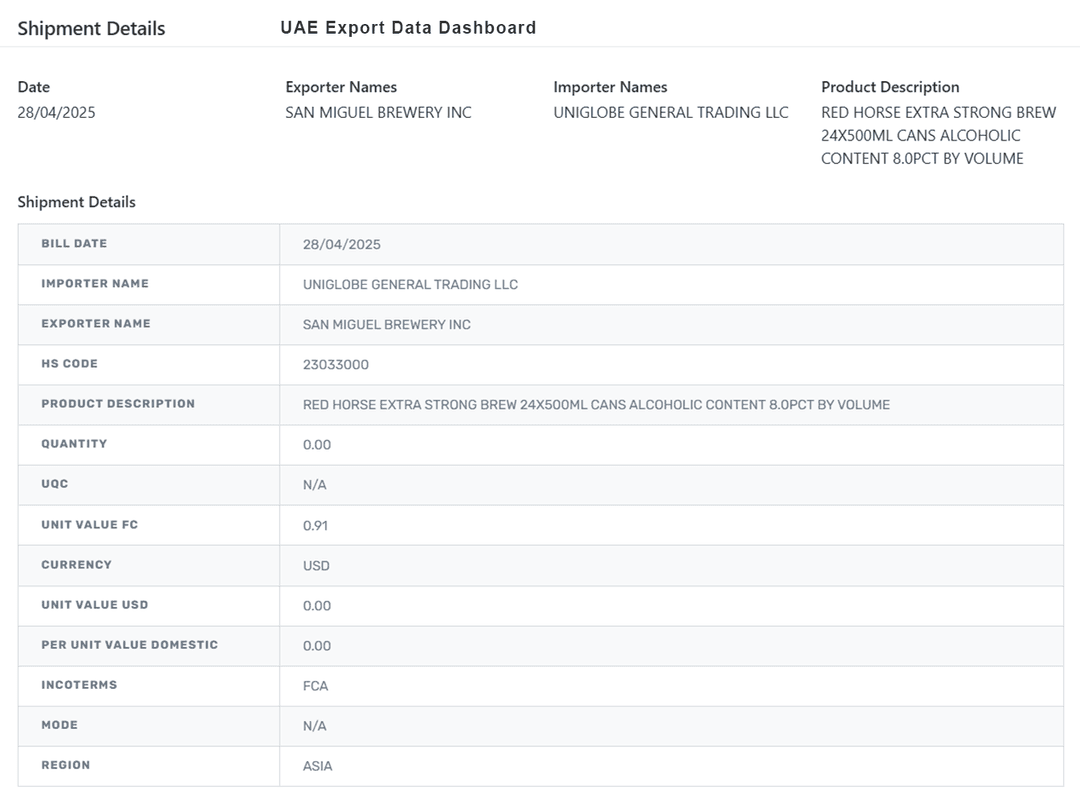Viewport: 1080px width, 802px height.
Task: Click the Importer Name row label
Action: pos(95,284)
